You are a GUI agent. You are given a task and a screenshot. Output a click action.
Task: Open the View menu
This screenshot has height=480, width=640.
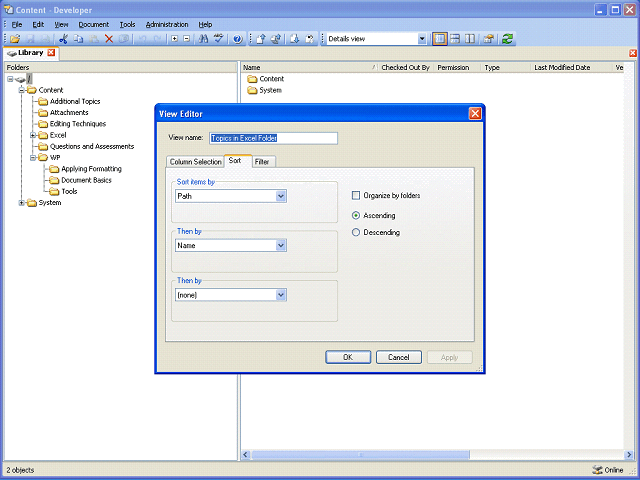point(62,24)
